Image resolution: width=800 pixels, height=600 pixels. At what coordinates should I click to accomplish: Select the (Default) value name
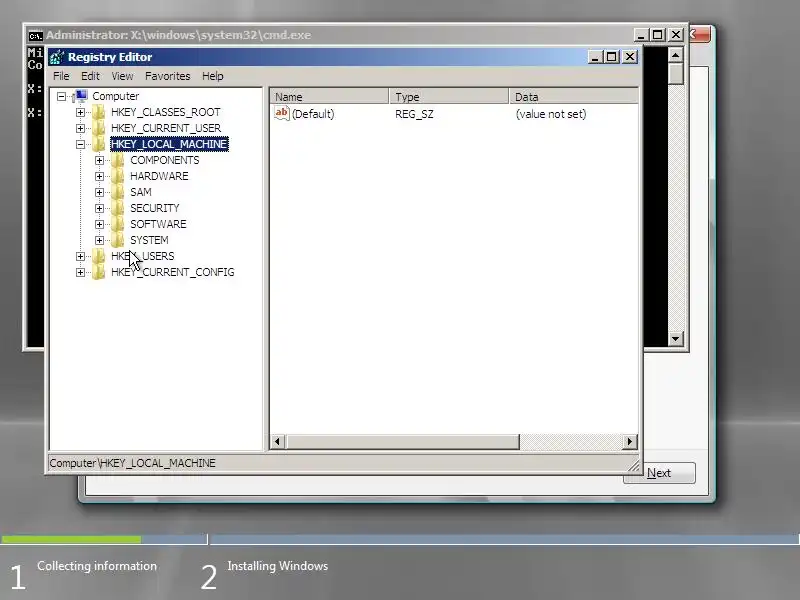pos(313,114)
